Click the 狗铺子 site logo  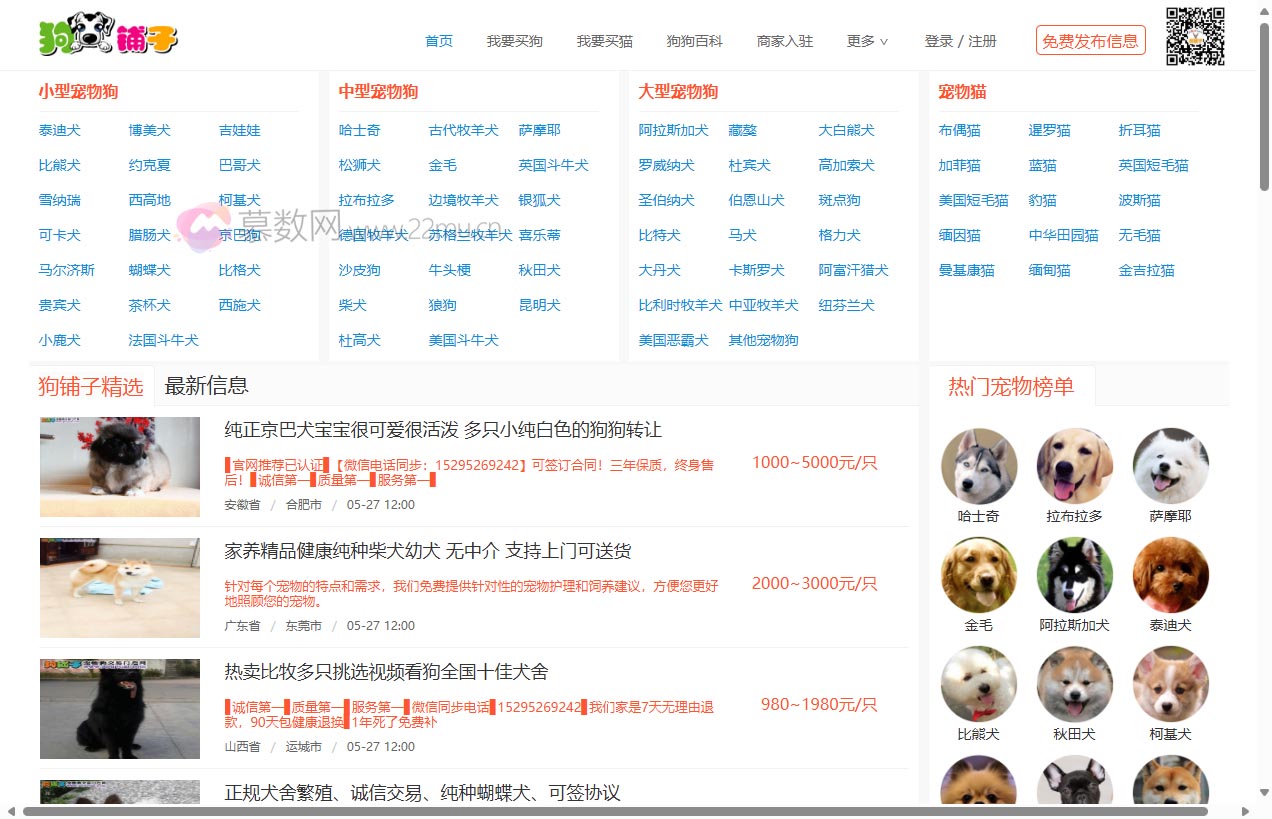[108, 38]
